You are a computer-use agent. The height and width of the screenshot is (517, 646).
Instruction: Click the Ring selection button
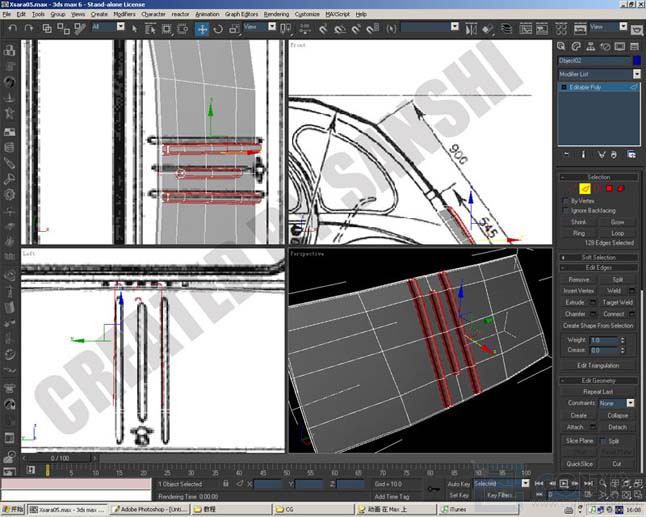[578, 233]
